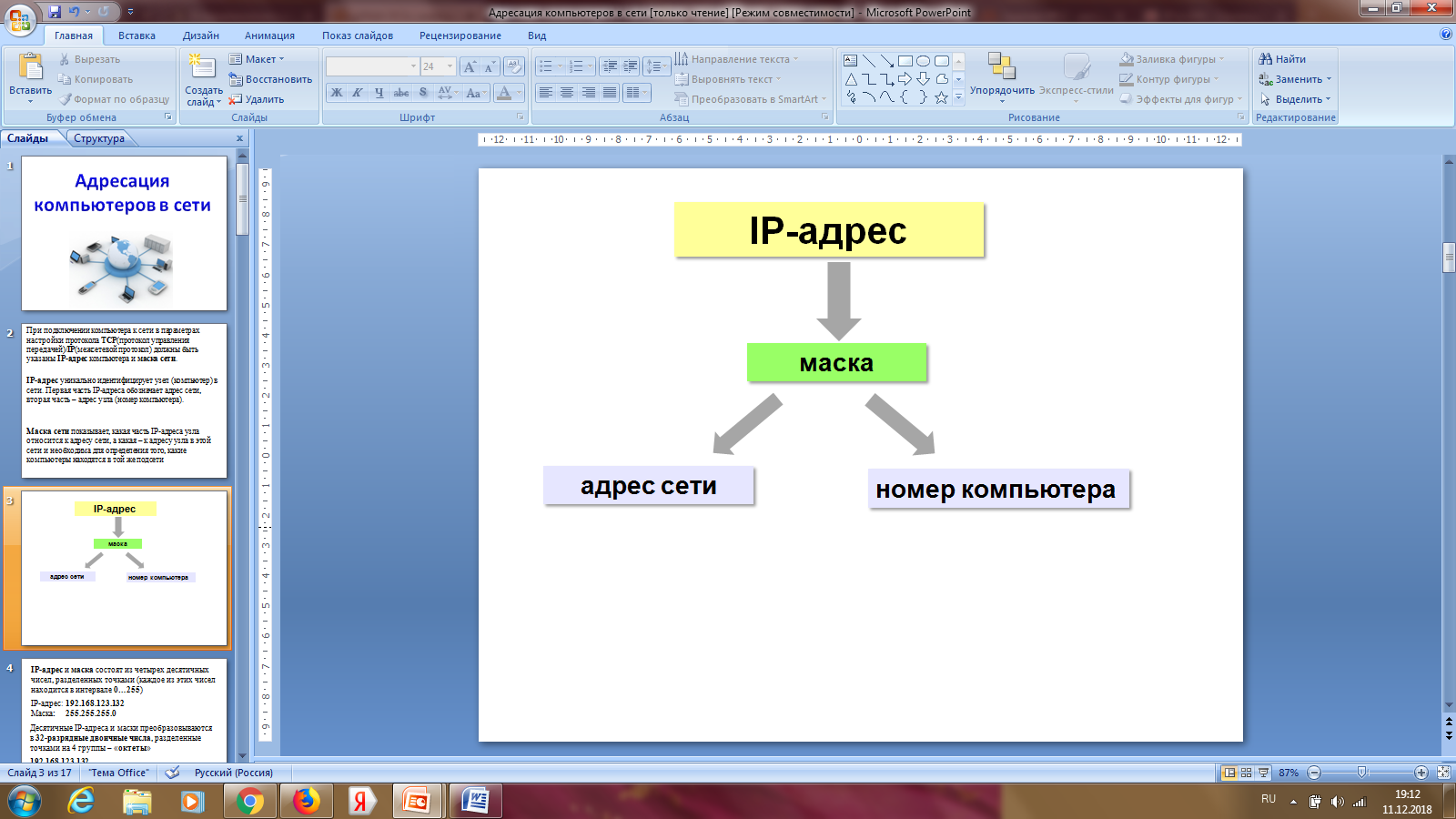
Task: Click the New Slide (Создать слайд) icon
Action: (202, 66)
